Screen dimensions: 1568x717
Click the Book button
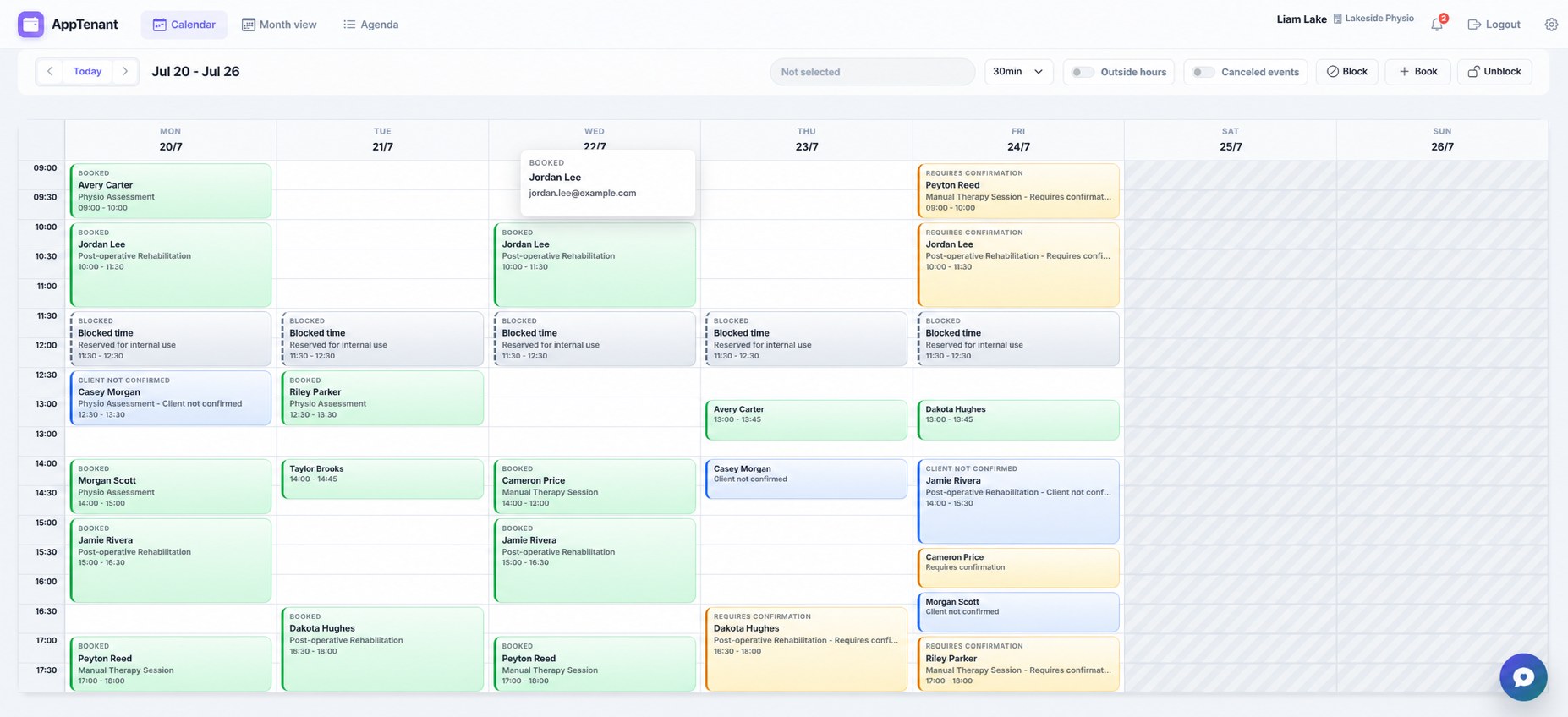click(x=1417, y=72)
